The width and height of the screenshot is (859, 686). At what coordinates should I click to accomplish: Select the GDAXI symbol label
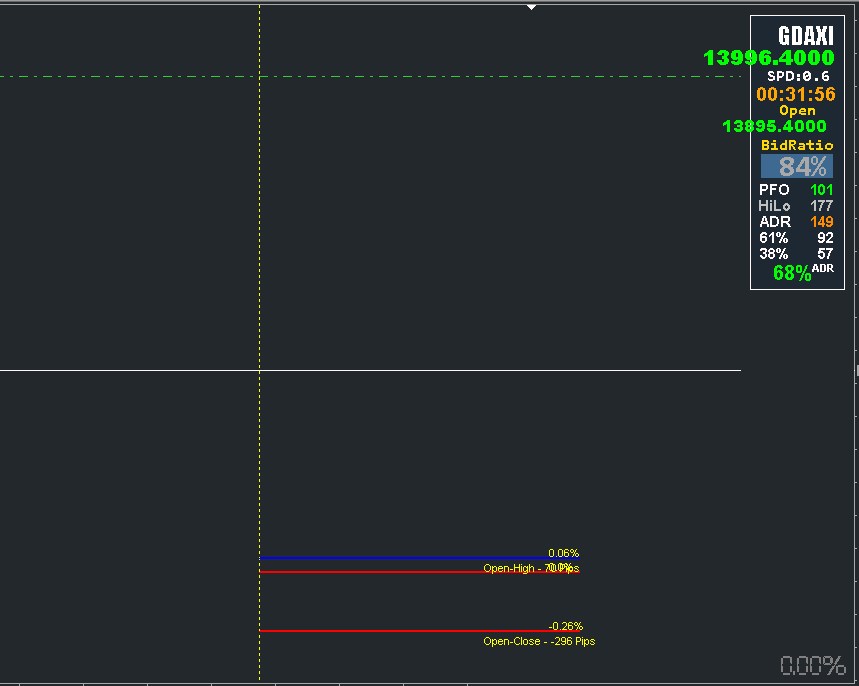(x=806, y=36)
